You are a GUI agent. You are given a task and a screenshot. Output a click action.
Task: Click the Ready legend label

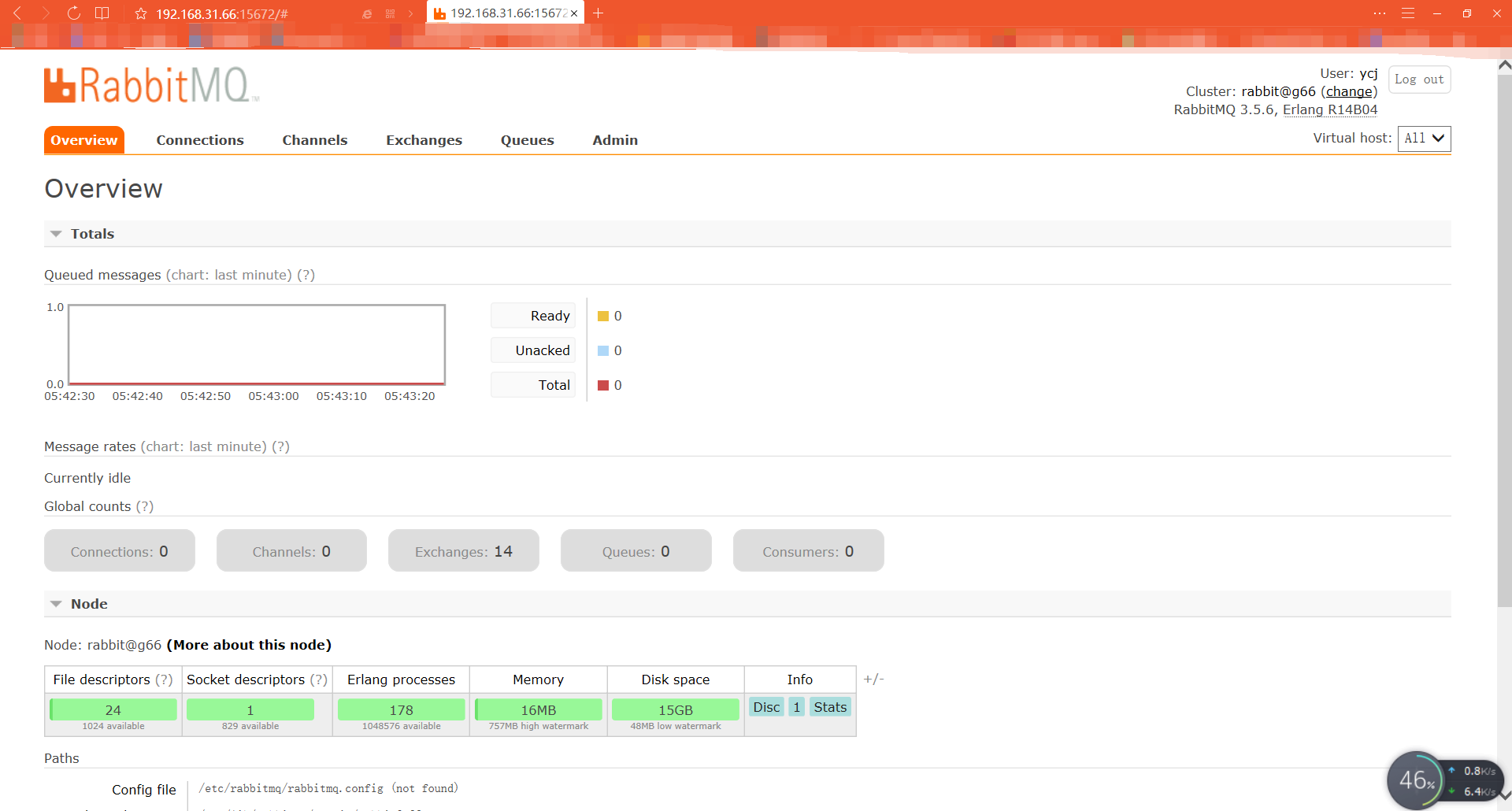point(533,316)
